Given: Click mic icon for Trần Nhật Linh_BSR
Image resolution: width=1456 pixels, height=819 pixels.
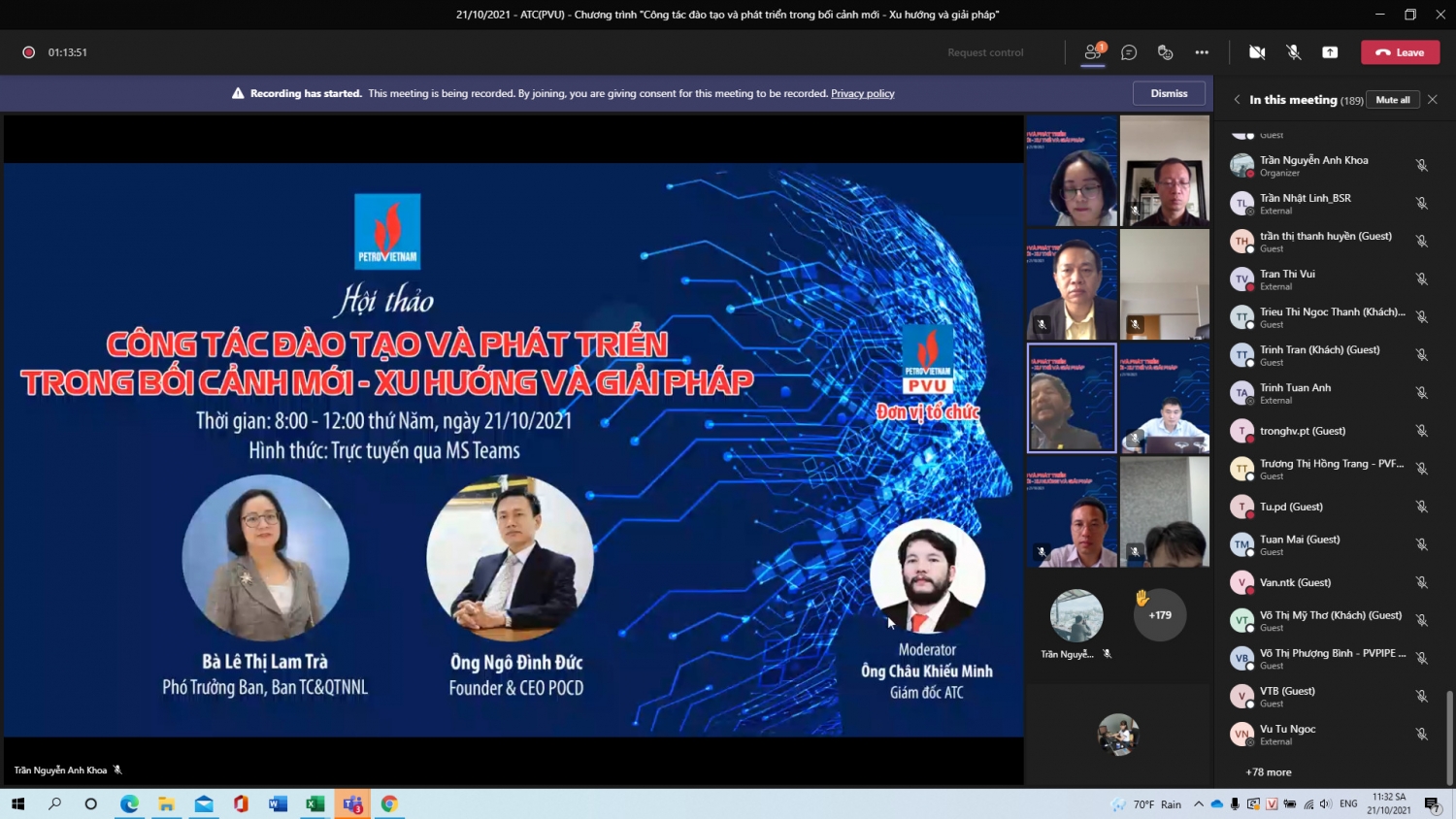Looking at the screenshot, I should [1421, 204].
